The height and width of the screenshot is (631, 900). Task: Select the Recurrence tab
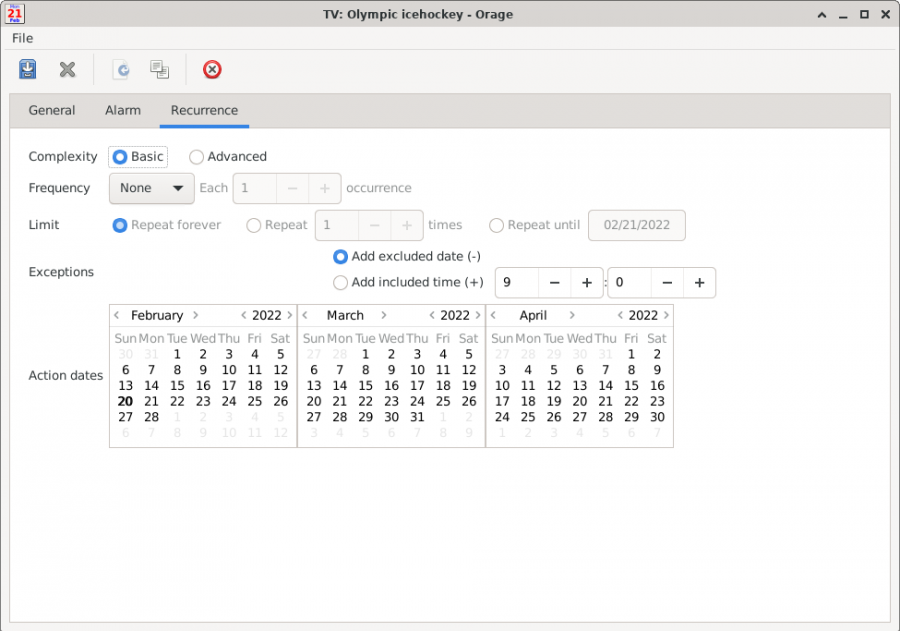coord(204,110)
